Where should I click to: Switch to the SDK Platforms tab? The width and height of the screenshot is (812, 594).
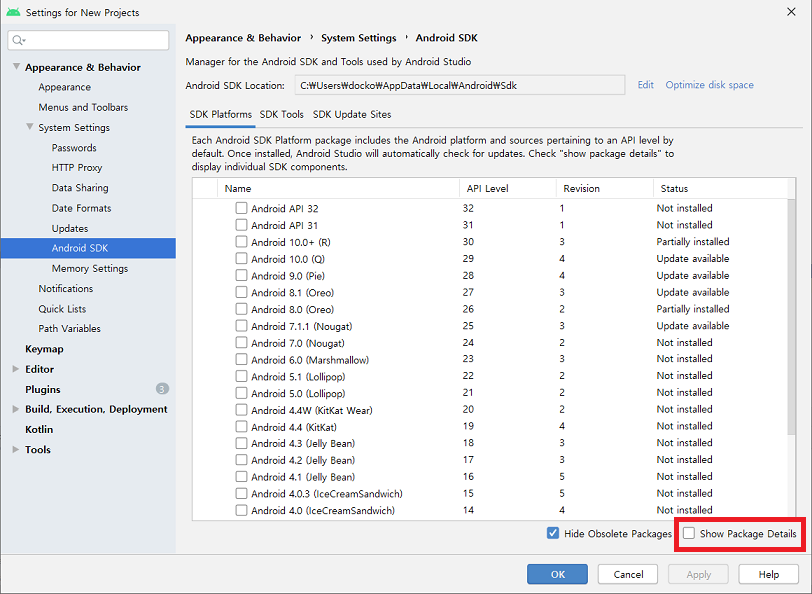[x=221, y=114]
